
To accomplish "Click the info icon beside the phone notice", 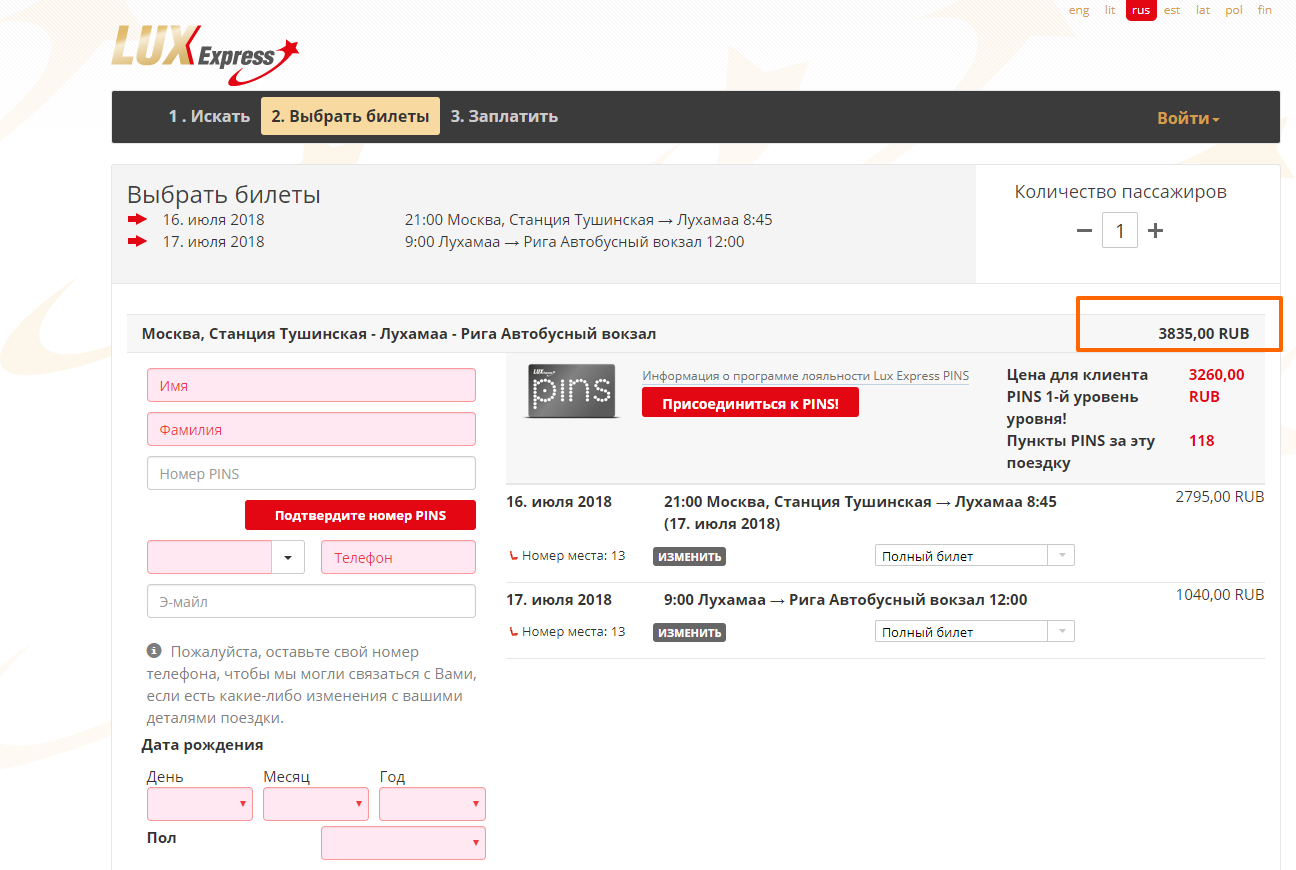I will tap(154, 651).
